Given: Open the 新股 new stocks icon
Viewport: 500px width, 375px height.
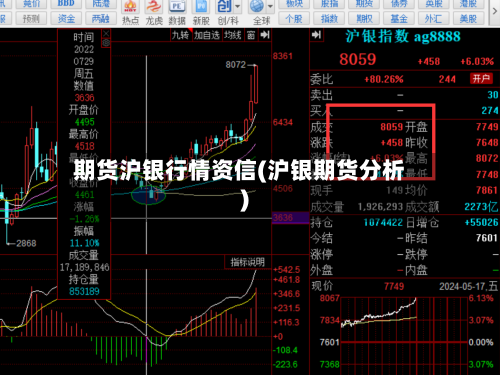Looking at the screenshot, I should pyautogui.click(x=201, y=13).
